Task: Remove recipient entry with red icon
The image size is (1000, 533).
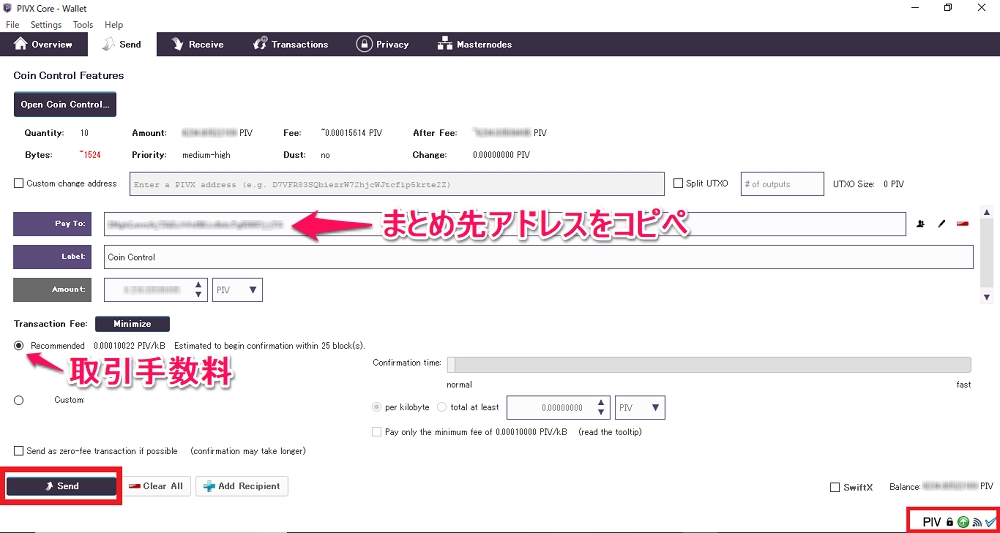Action: pos(963,224)
